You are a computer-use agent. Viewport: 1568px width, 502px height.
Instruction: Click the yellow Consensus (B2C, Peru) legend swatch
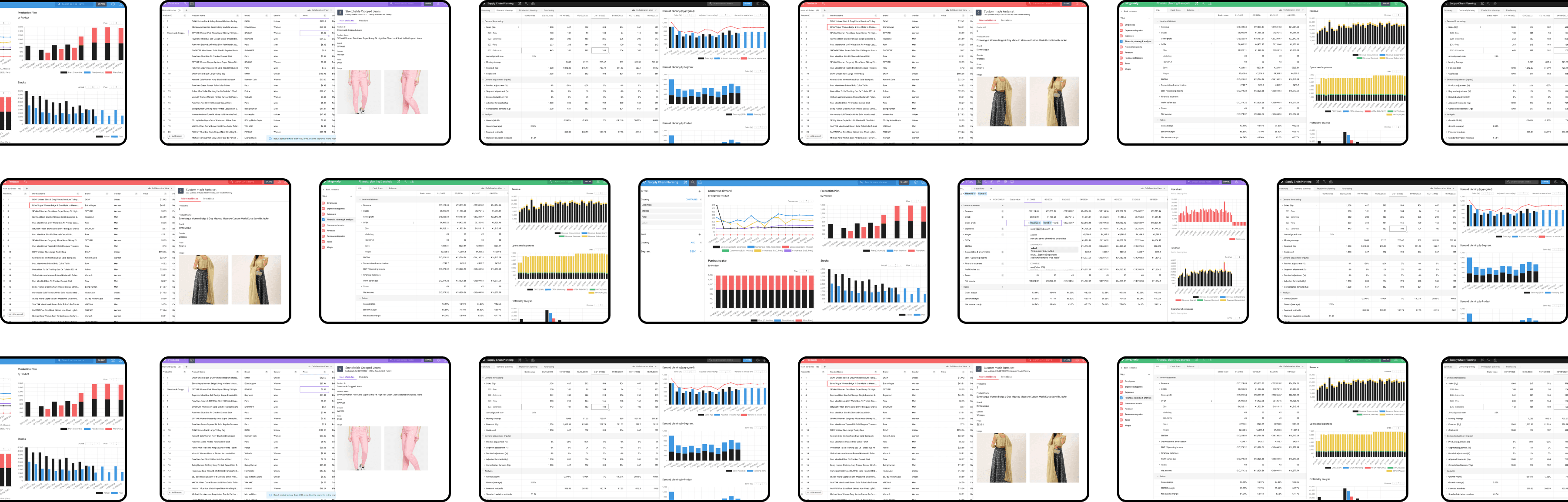[758, 251]
